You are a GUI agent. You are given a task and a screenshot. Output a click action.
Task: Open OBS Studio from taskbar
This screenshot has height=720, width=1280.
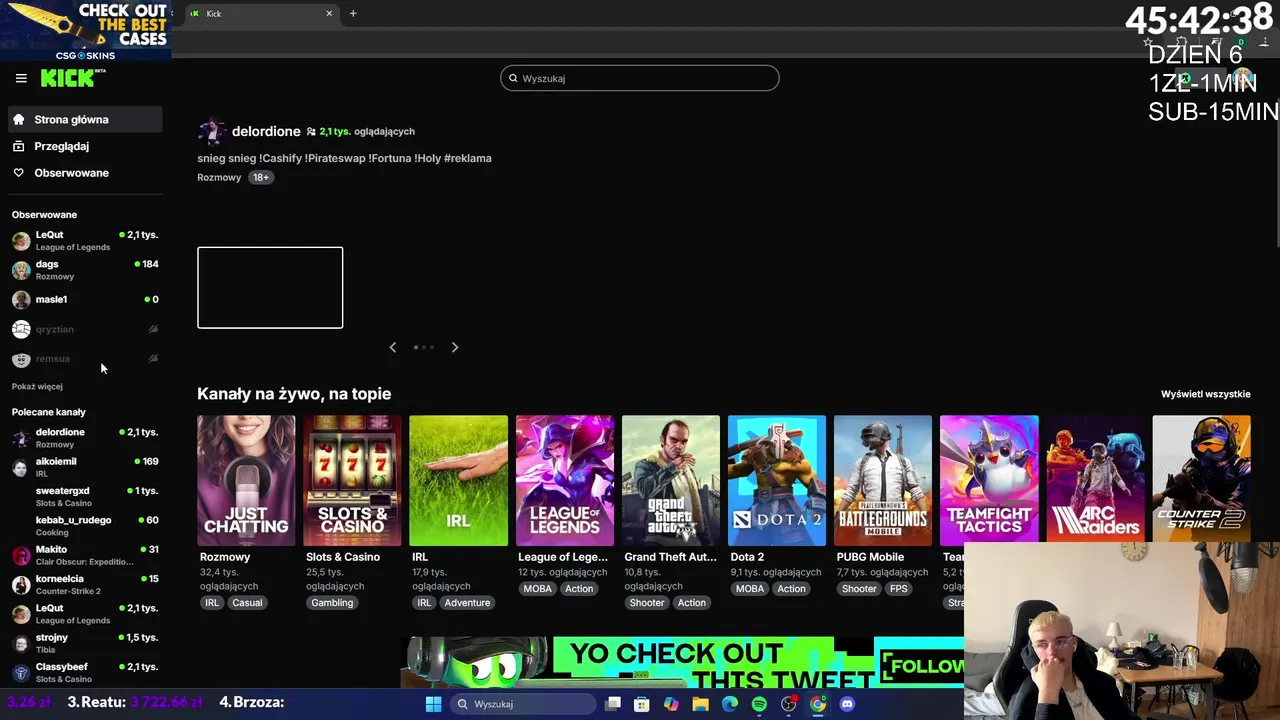point(789,704)
